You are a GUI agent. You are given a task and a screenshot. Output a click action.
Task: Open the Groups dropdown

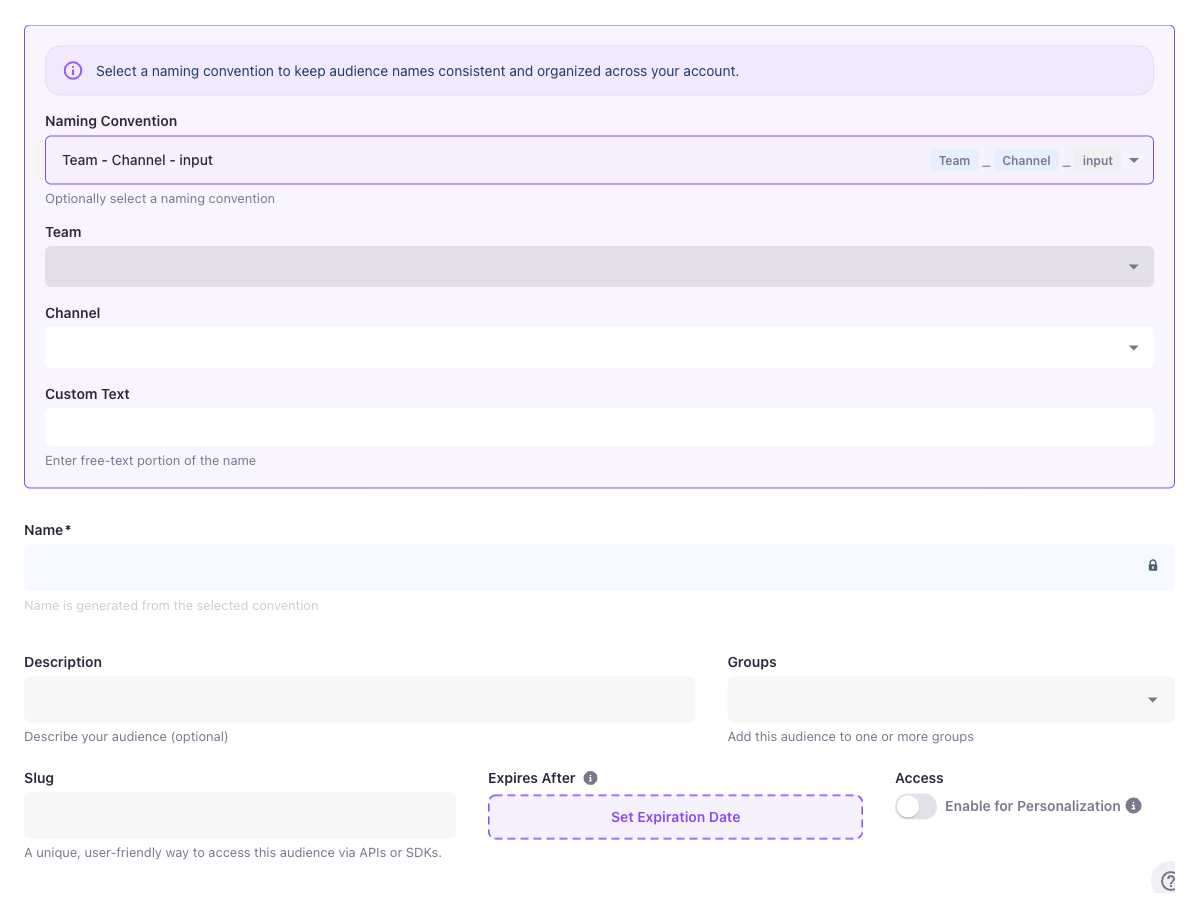950,699
